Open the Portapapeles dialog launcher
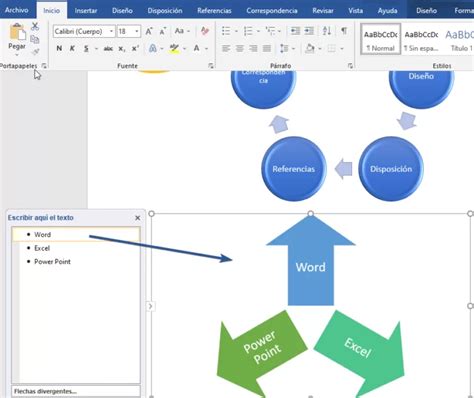The image size is (474, 398). (44, 66)
